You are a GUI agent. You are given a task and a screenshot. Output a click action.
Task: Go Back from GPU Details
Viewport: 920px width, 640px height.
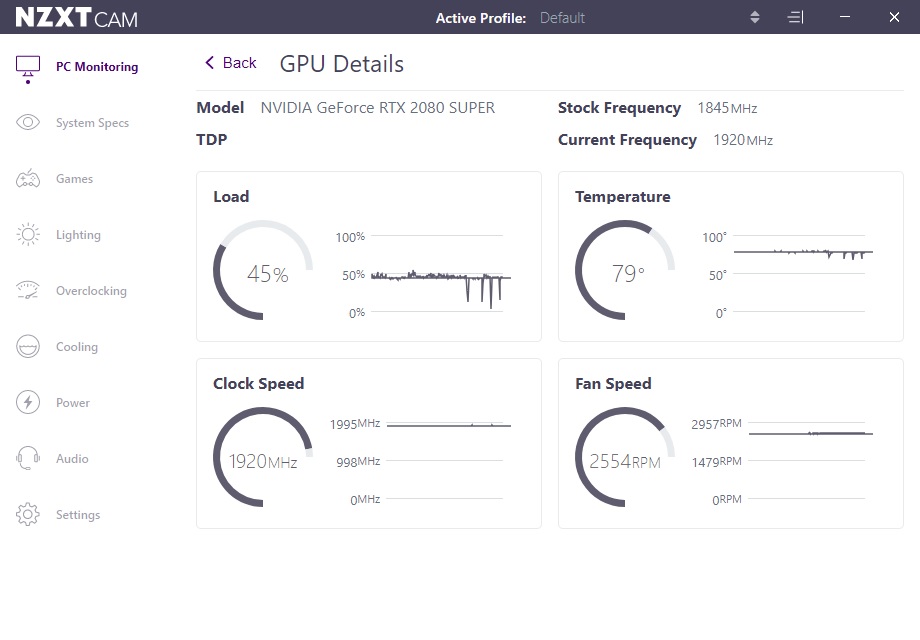click(x=231, y=63)
